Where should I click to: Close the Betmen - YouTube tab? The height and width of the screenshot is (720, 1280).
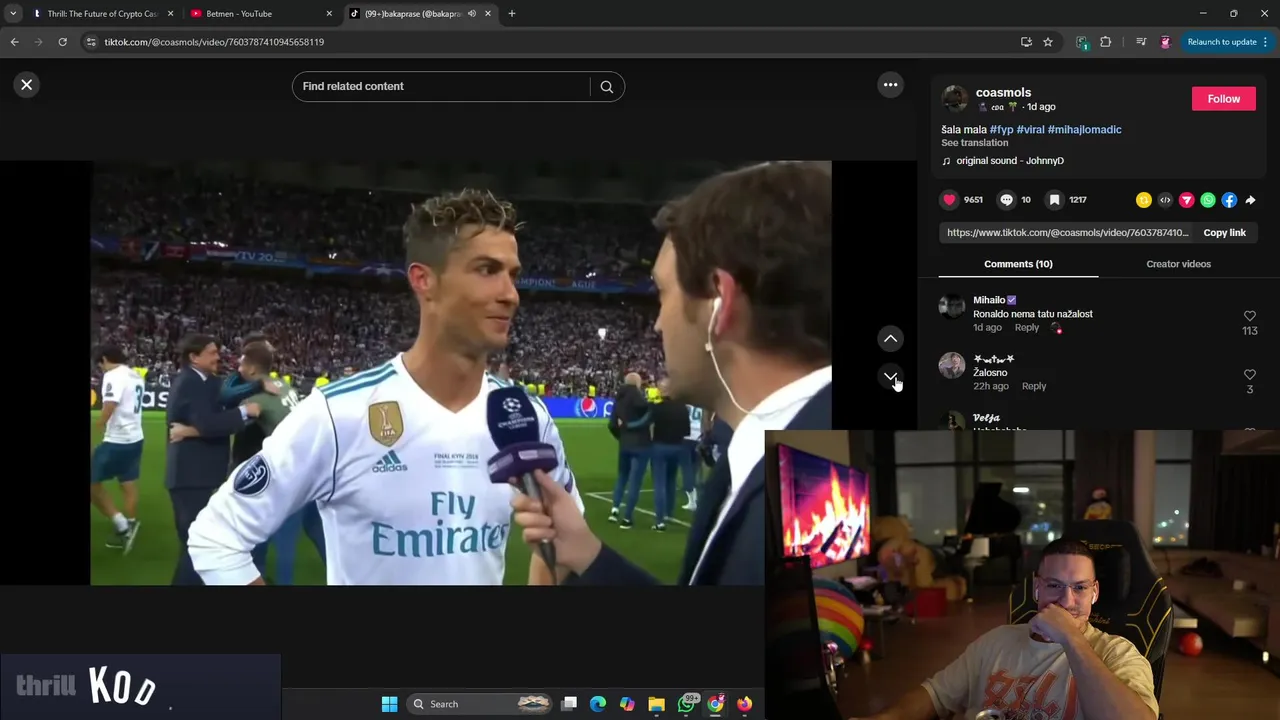[329, 14]
